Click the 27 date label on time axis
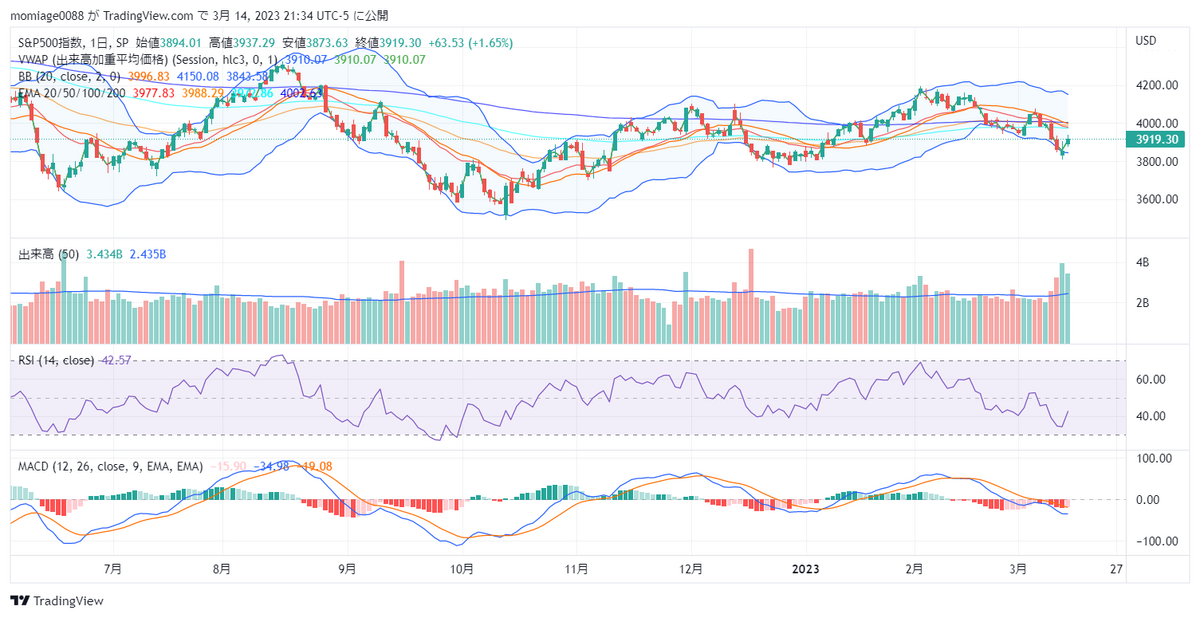Screen dimensions: 1200x618 pos(1117,568)
